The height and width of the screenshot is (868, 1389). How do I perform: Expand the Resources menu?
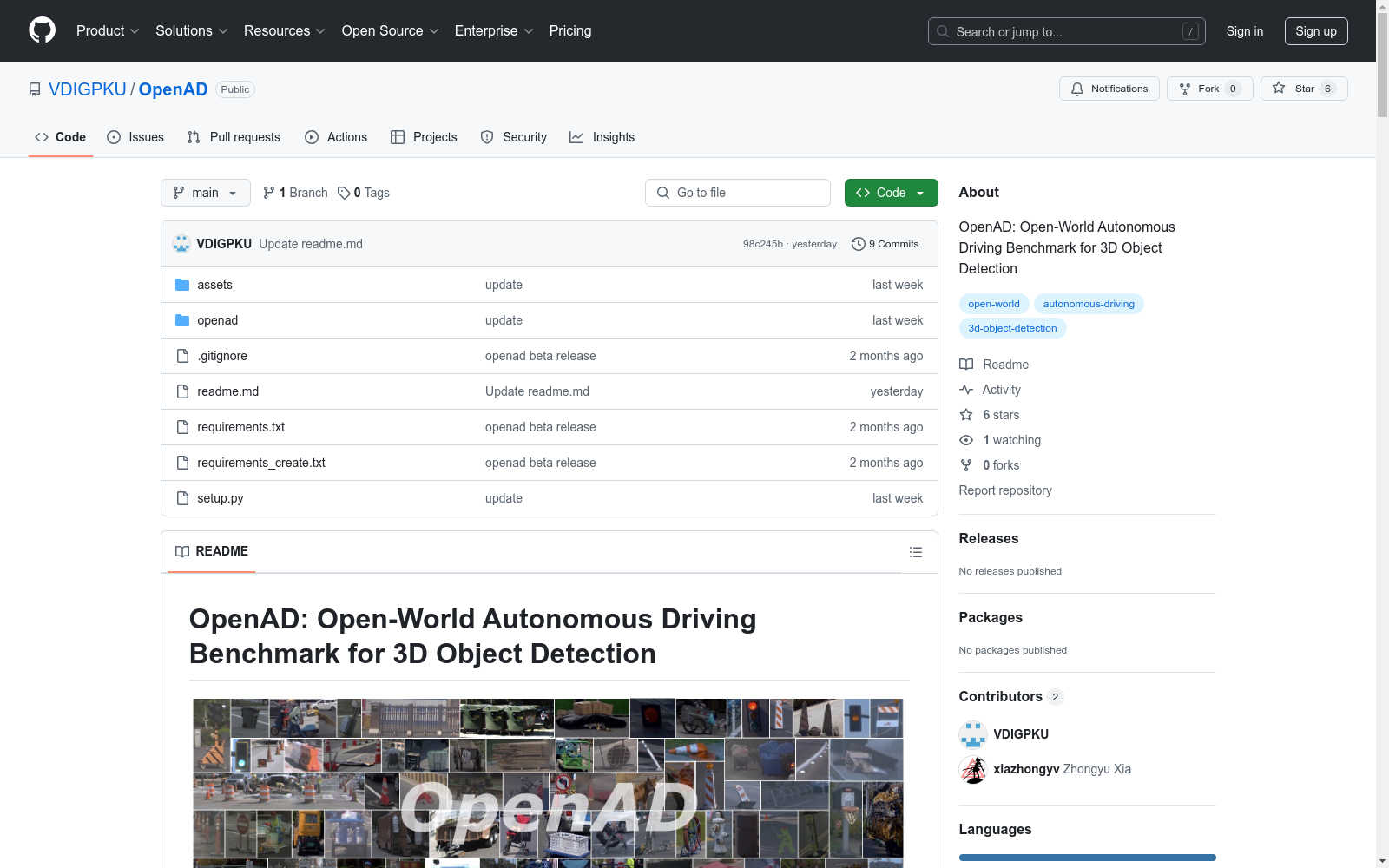point(285,30)
